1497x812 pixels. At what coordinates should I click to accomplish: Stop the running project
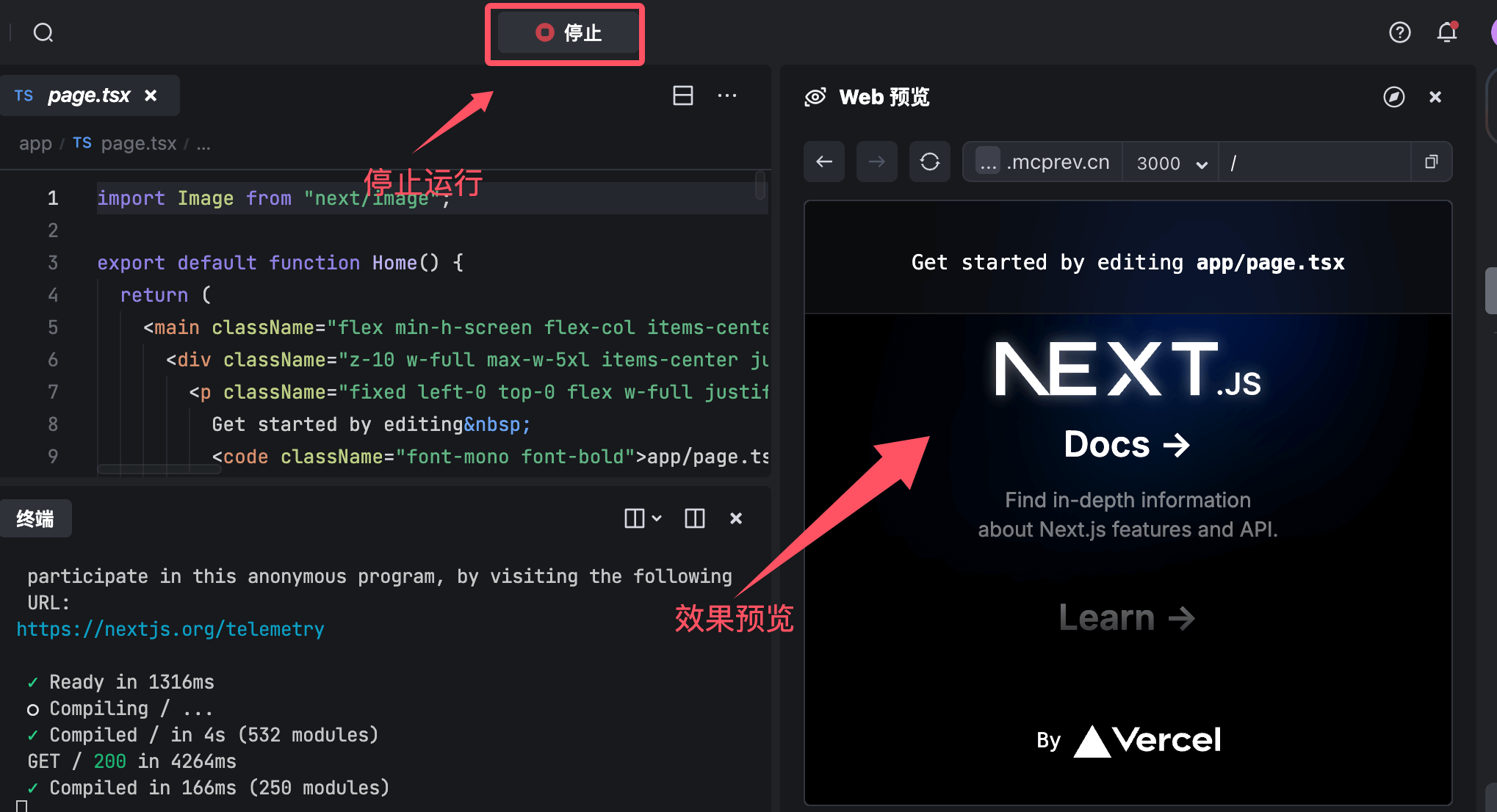tap(568, 32)
